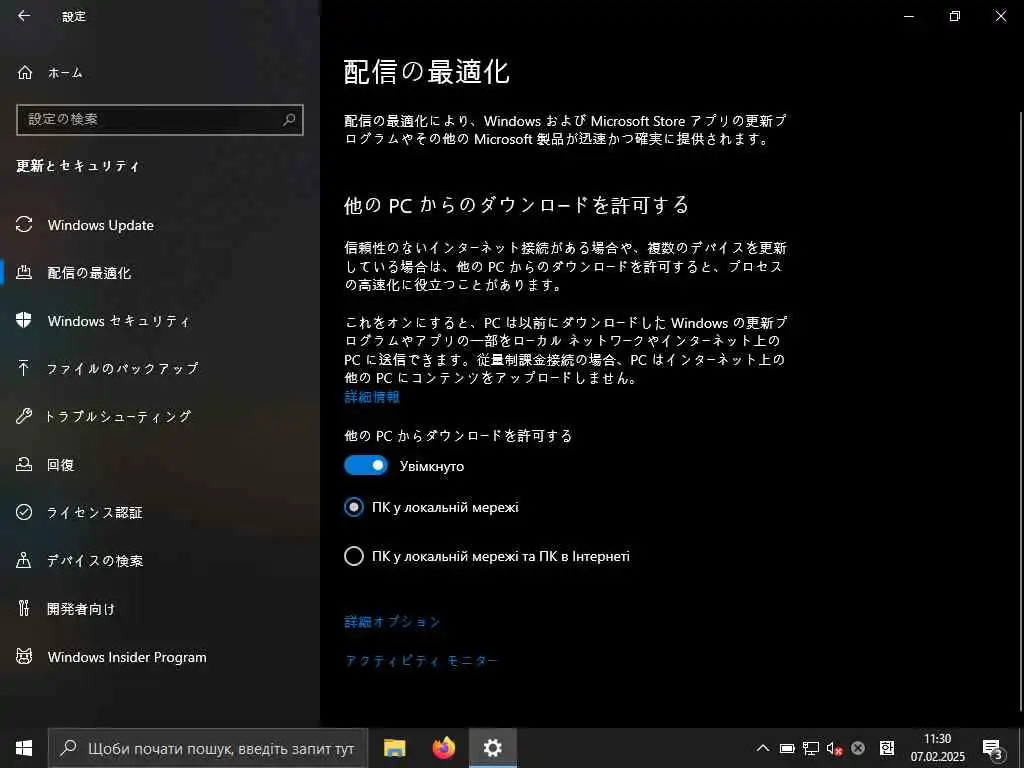
Task: Open 回復 section
Action: (160, 464)
